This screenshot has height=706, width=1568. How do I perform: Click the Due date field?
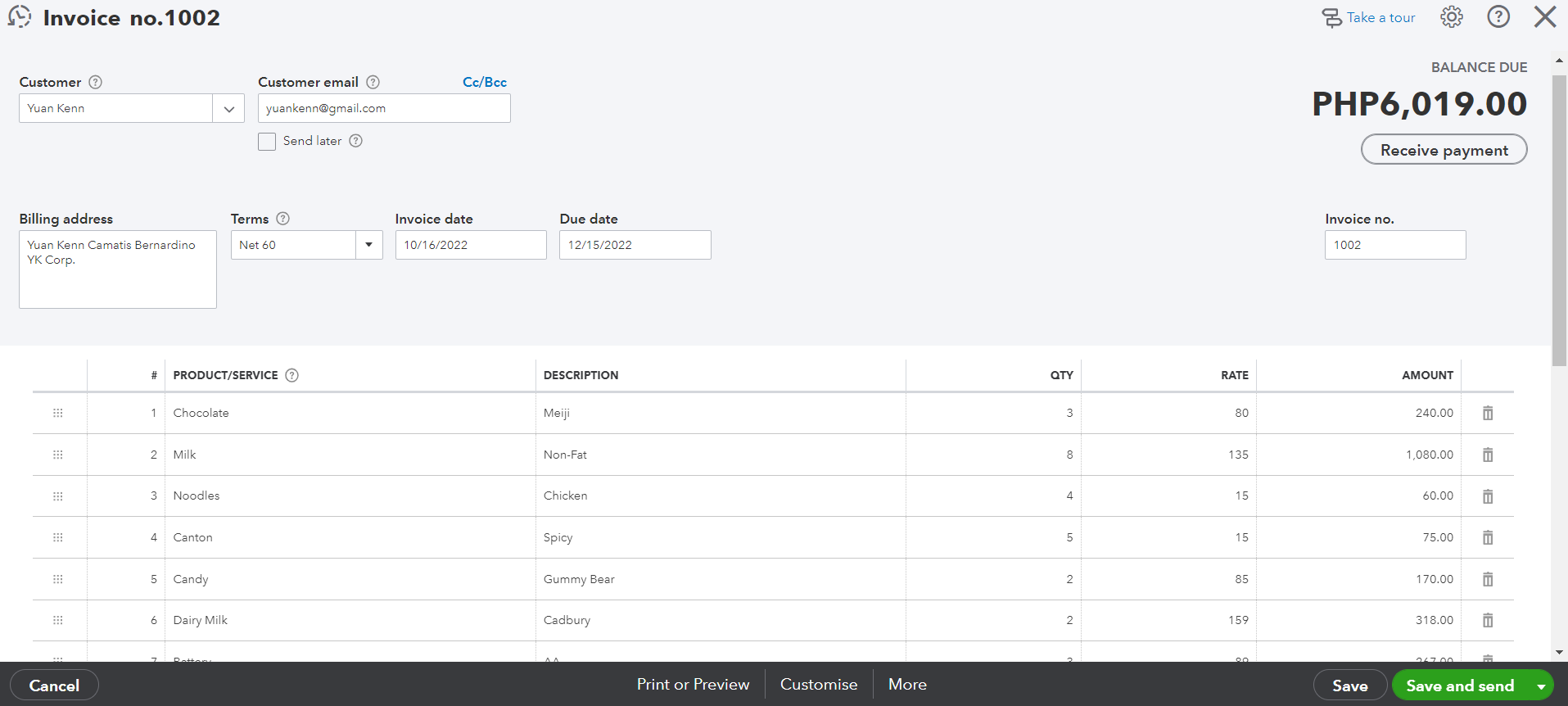635,245
